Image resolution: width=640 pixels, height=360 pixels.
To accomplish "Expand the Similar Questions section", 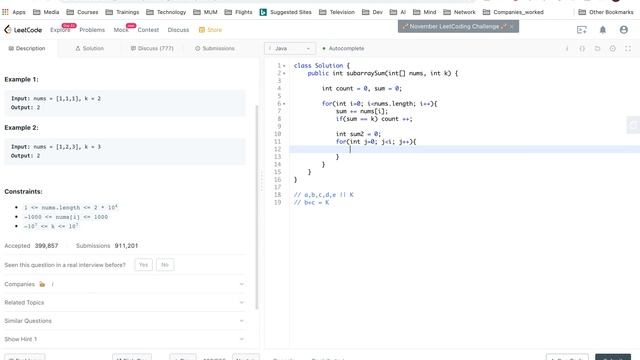I will click(x=125, y=321).
